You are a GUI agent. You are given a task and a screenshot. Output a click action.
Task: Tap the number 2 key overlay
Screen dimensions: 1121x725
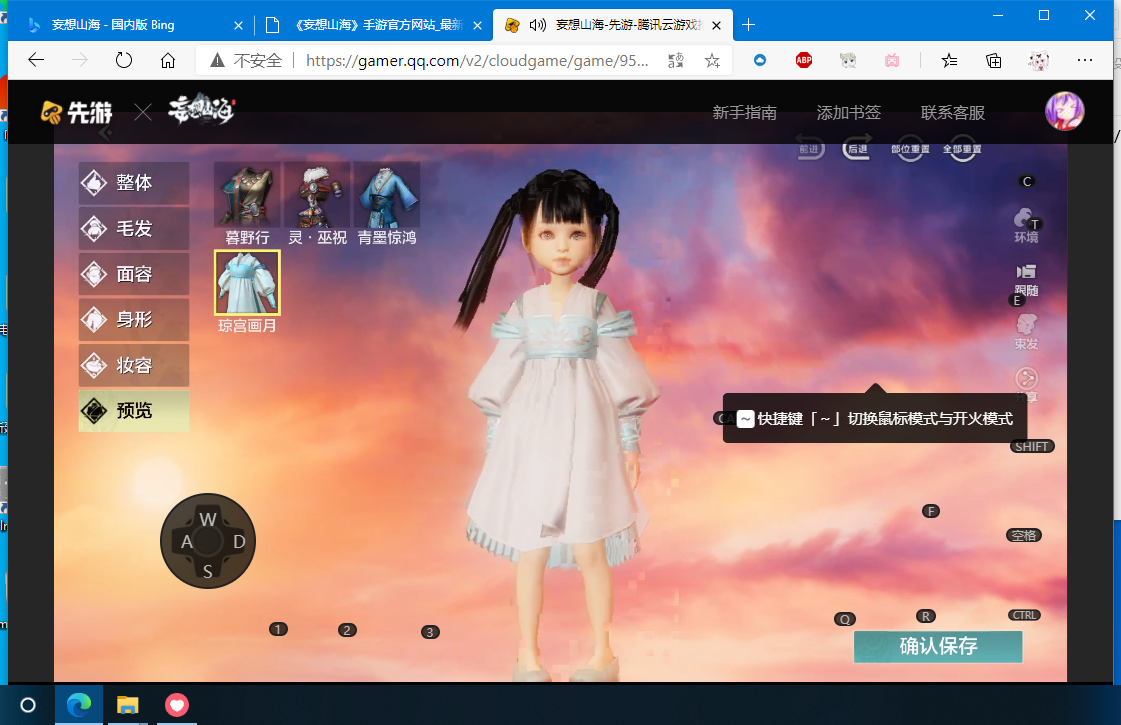(347, 630)
